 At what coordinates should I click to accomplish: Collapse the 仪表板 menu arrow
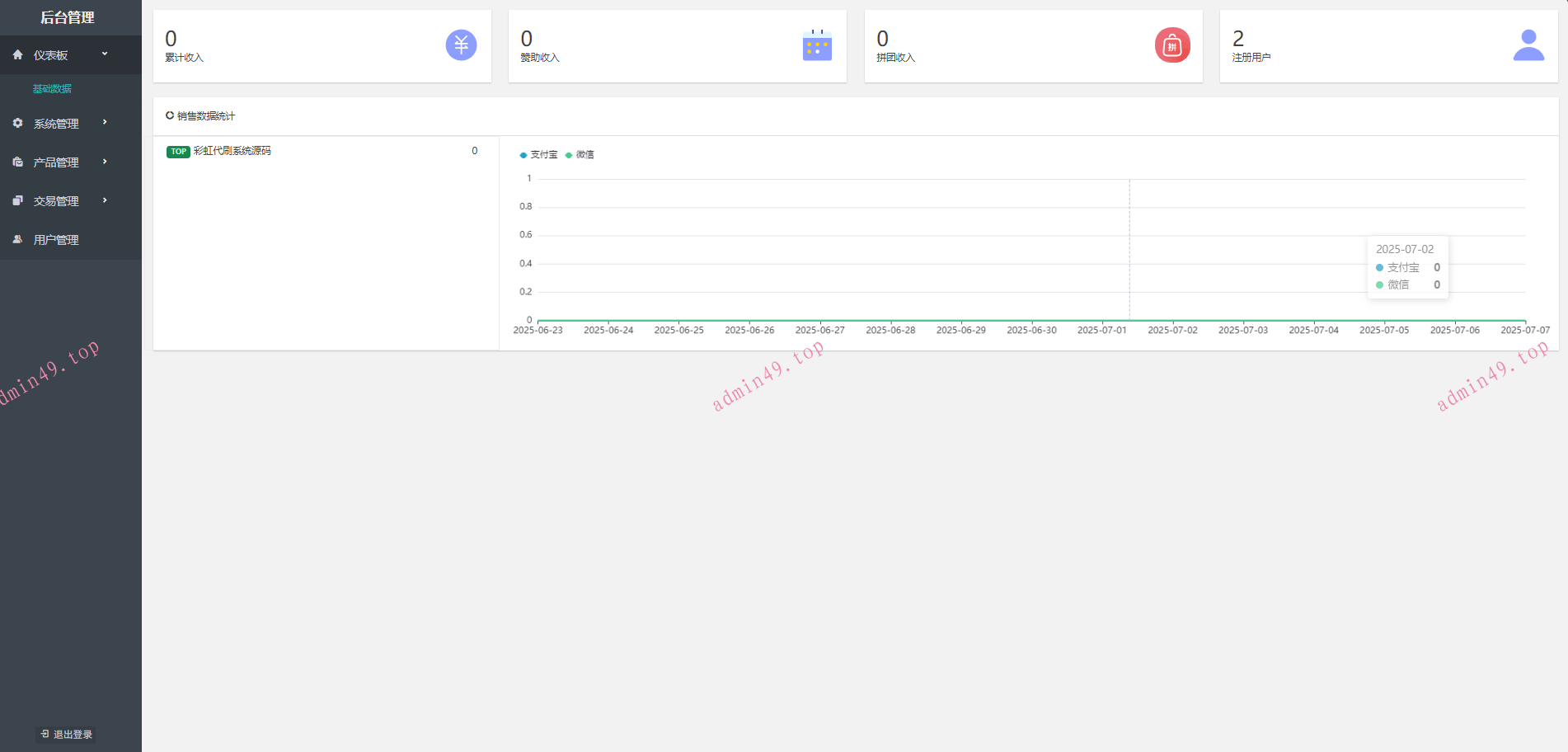(x=105, y=54)
